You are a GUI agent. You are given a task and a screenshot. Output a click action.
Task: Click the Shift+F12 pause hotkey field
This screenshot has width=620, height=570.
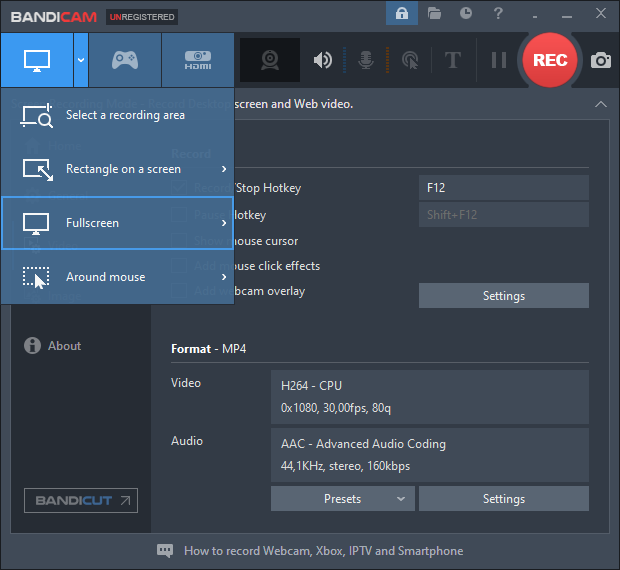click(504, 215)
